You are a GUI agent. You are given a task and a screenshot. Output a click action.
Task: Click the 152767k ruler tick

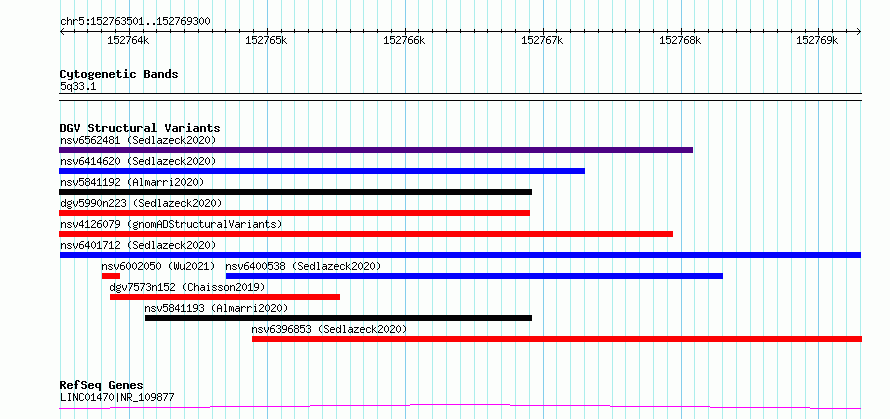coord(542,40)
